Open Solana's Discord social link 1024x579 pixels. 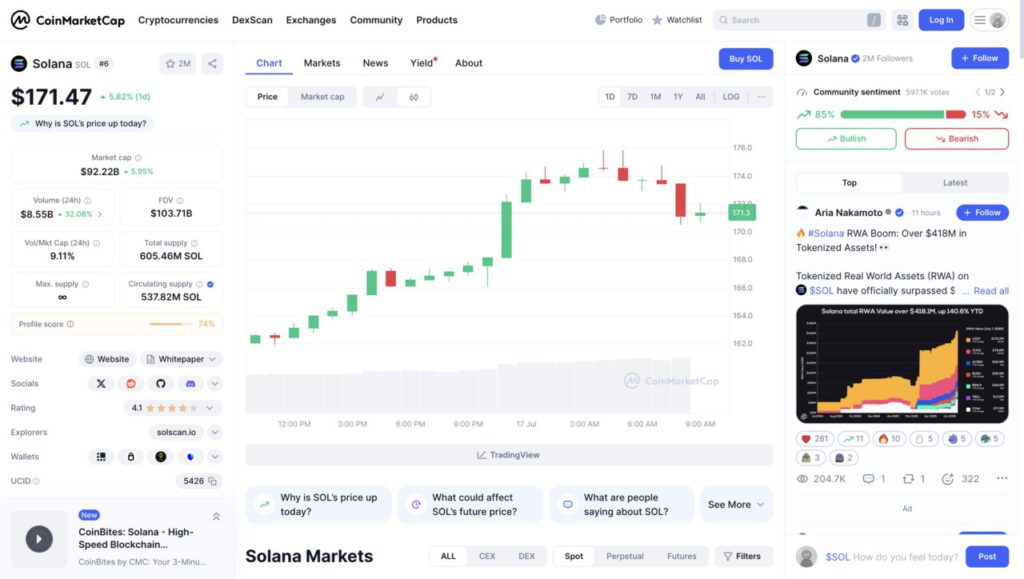(190, 384)
